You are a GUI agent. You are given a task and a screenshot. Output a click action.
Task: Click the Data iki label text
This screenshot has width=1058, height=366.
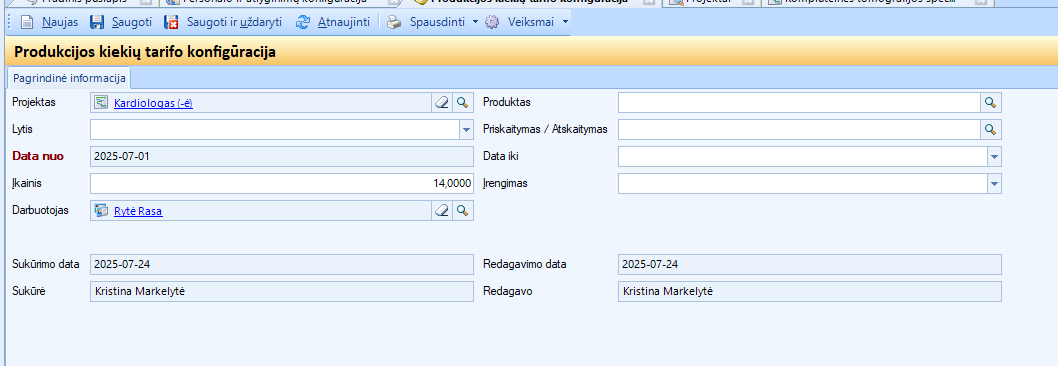(x=501, y=157)
